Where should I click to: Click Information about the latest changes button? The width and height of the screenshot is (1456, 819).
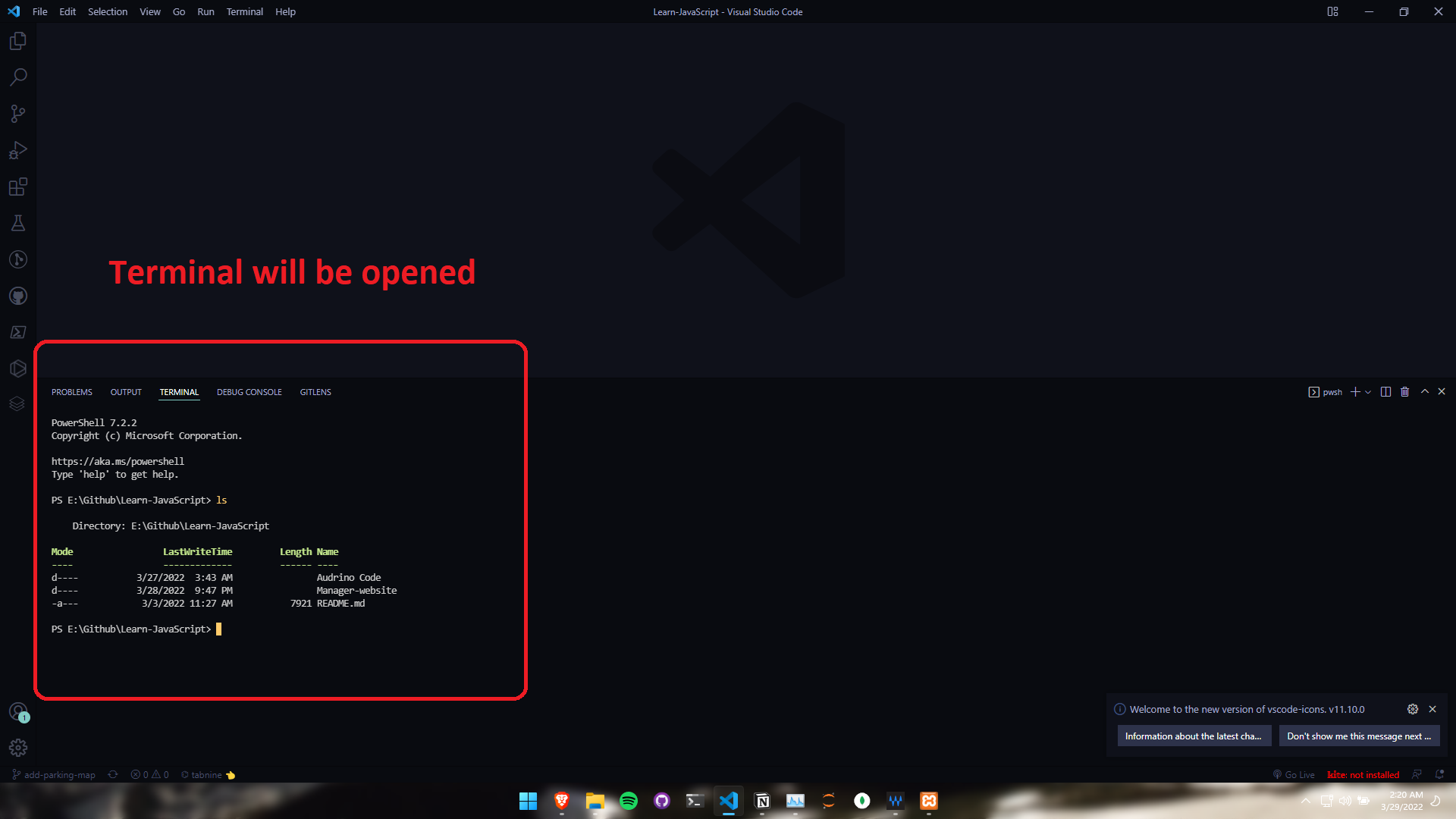pos(1193,736)
